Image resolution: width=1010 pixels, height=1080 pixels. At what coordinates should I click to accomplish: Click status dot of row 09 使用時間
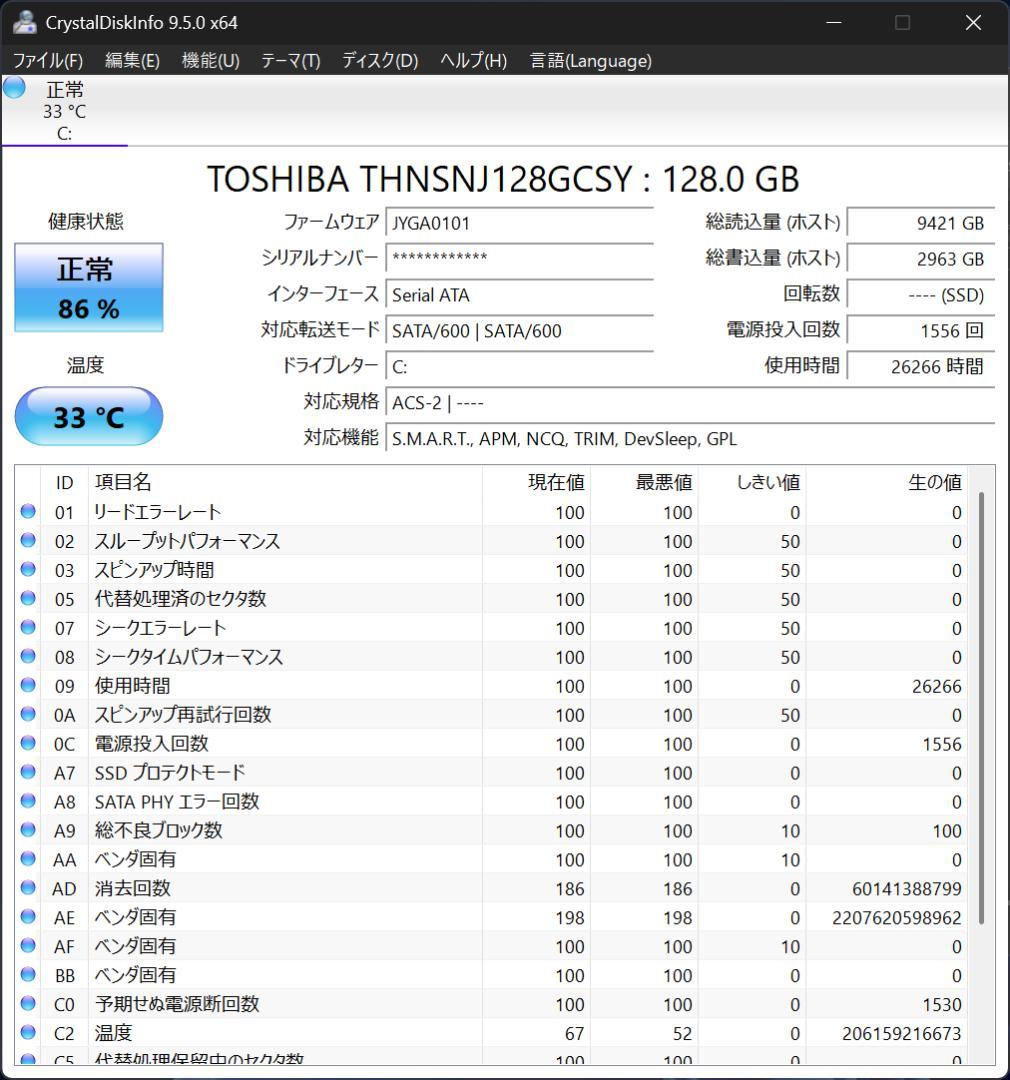(x=28, y=685)
